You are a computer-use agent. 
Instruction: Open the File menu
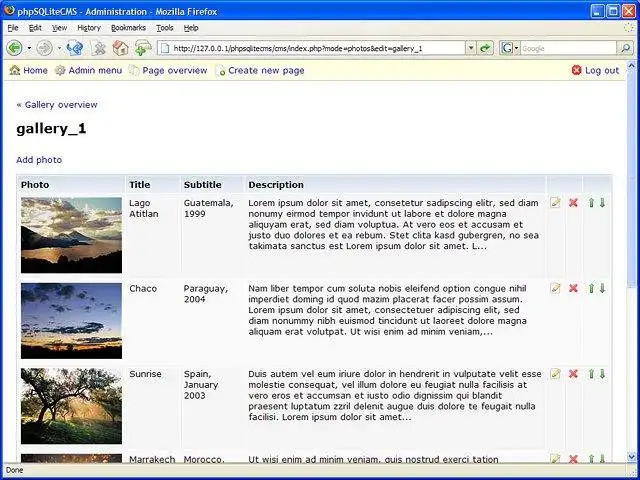point(13,28)
